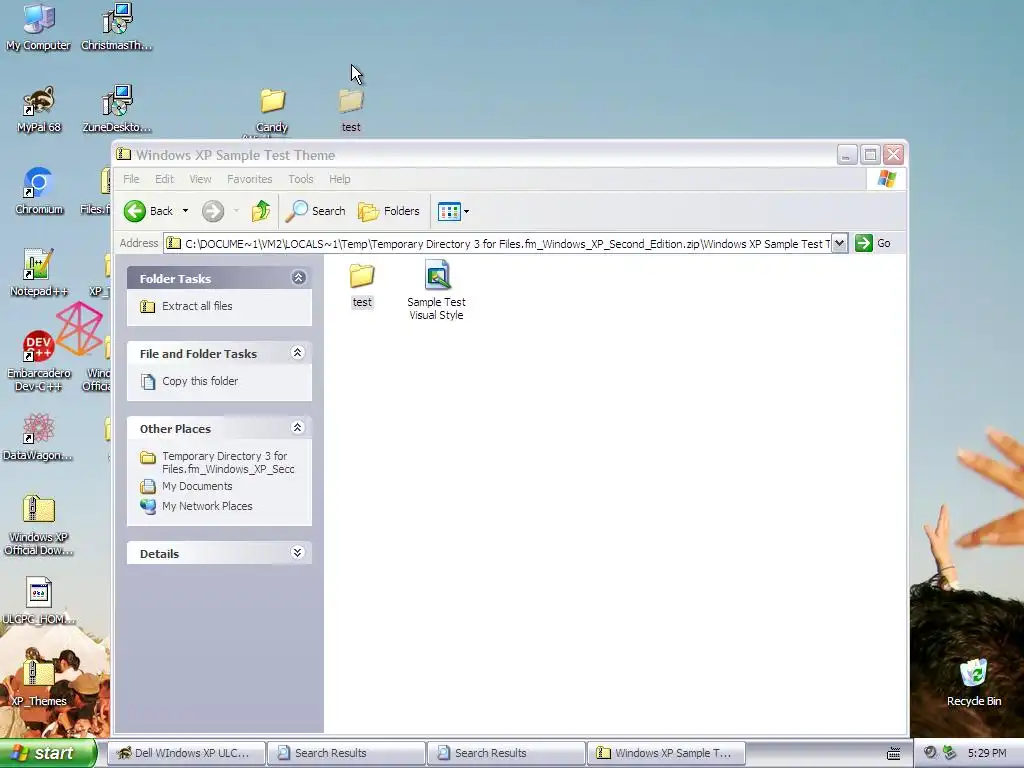Select Notepad++ desktop shortcut
Screen dimensions: 1024x768
point(39,274)
